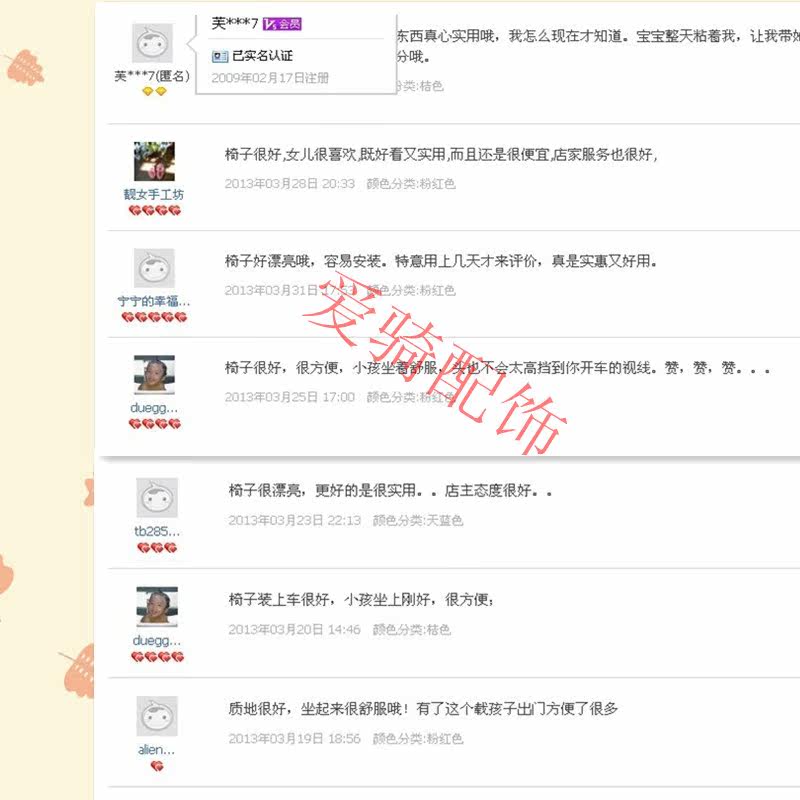Click the single heart under alien...
The image size is (800, 800).
point(157,766)
